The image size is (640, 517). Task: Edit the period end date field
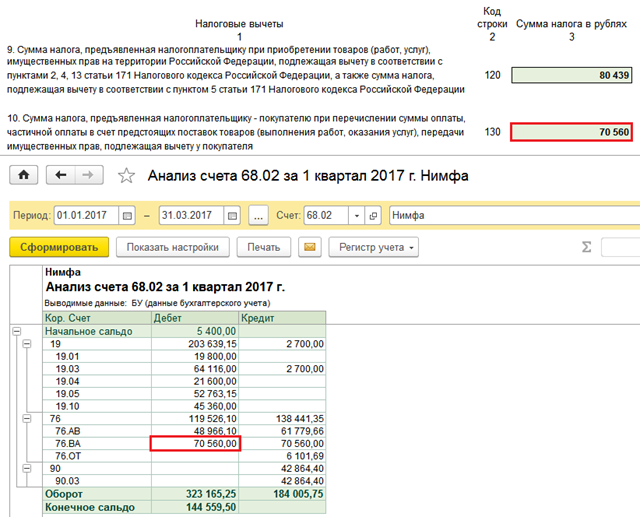(191, 215)
